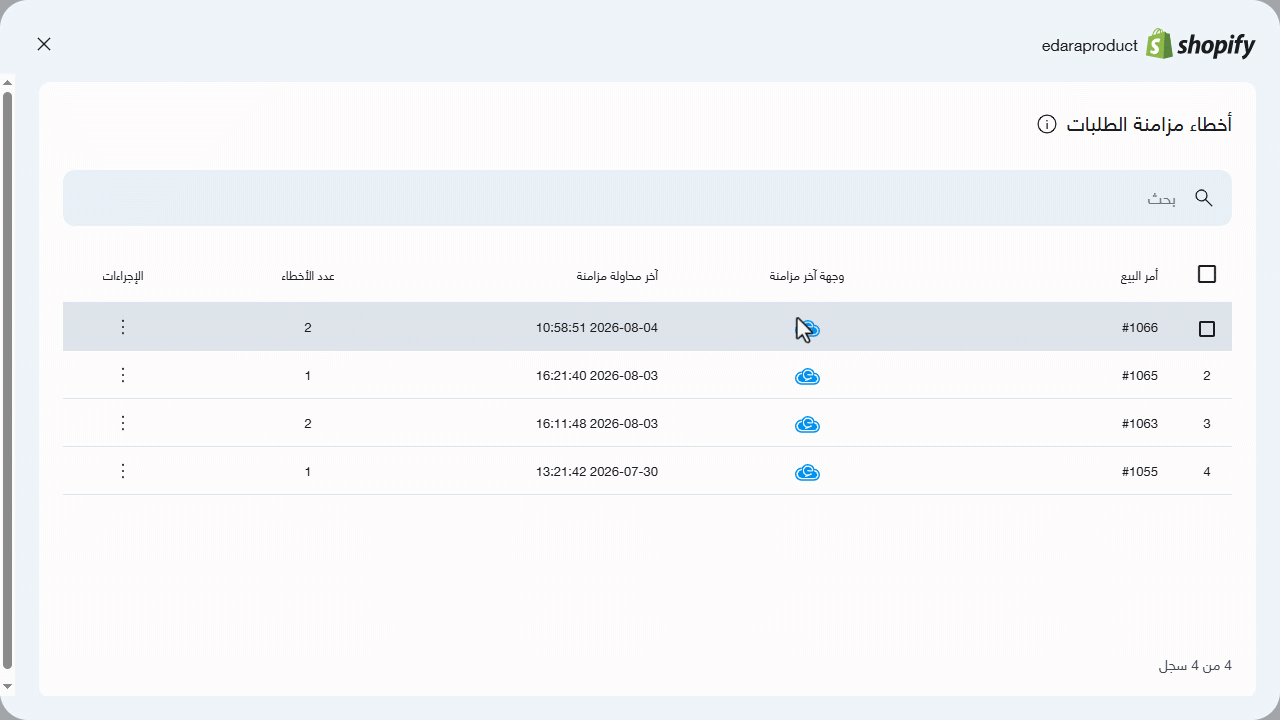The image size is (1280, 720).
Task: Click error count for order #1066
Action: pyautogui.click(x=308, y=328)
